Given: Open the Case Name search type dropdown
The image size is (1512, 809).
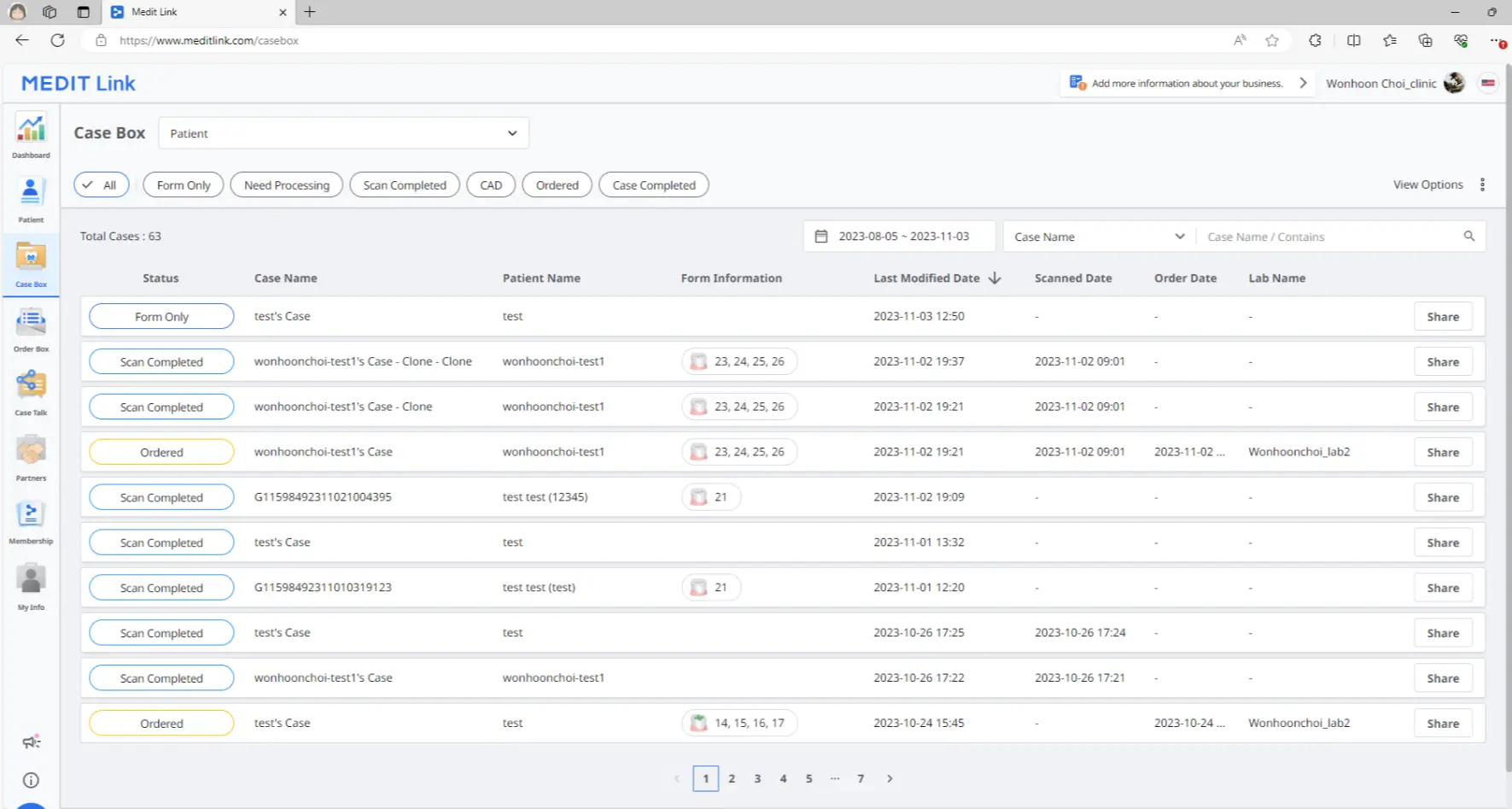Looking at the screenshot, I should pyautogui.click(x=1100, y=237).
